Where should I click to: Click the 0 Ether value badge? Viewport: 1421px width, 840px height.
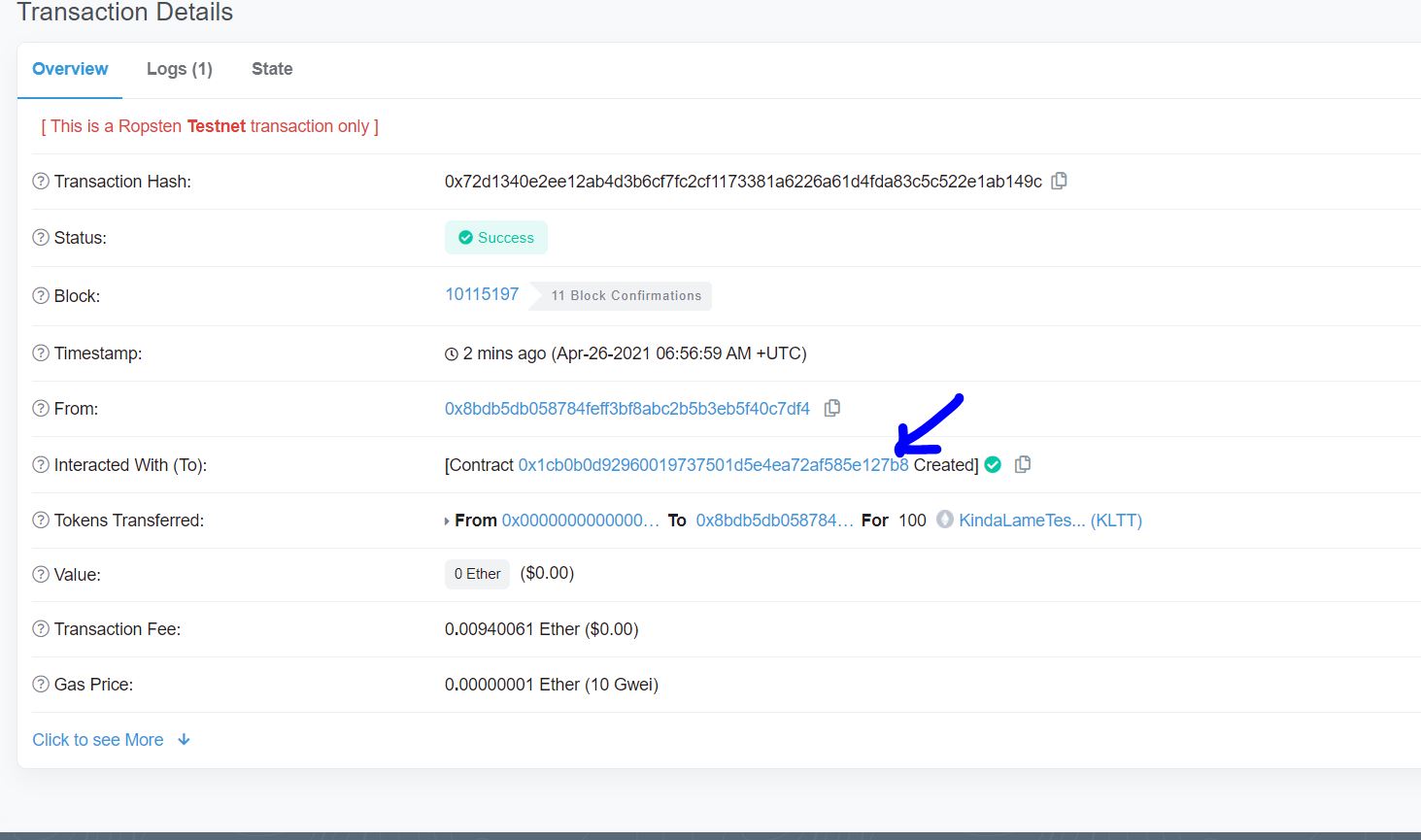[x=477, y=574]
